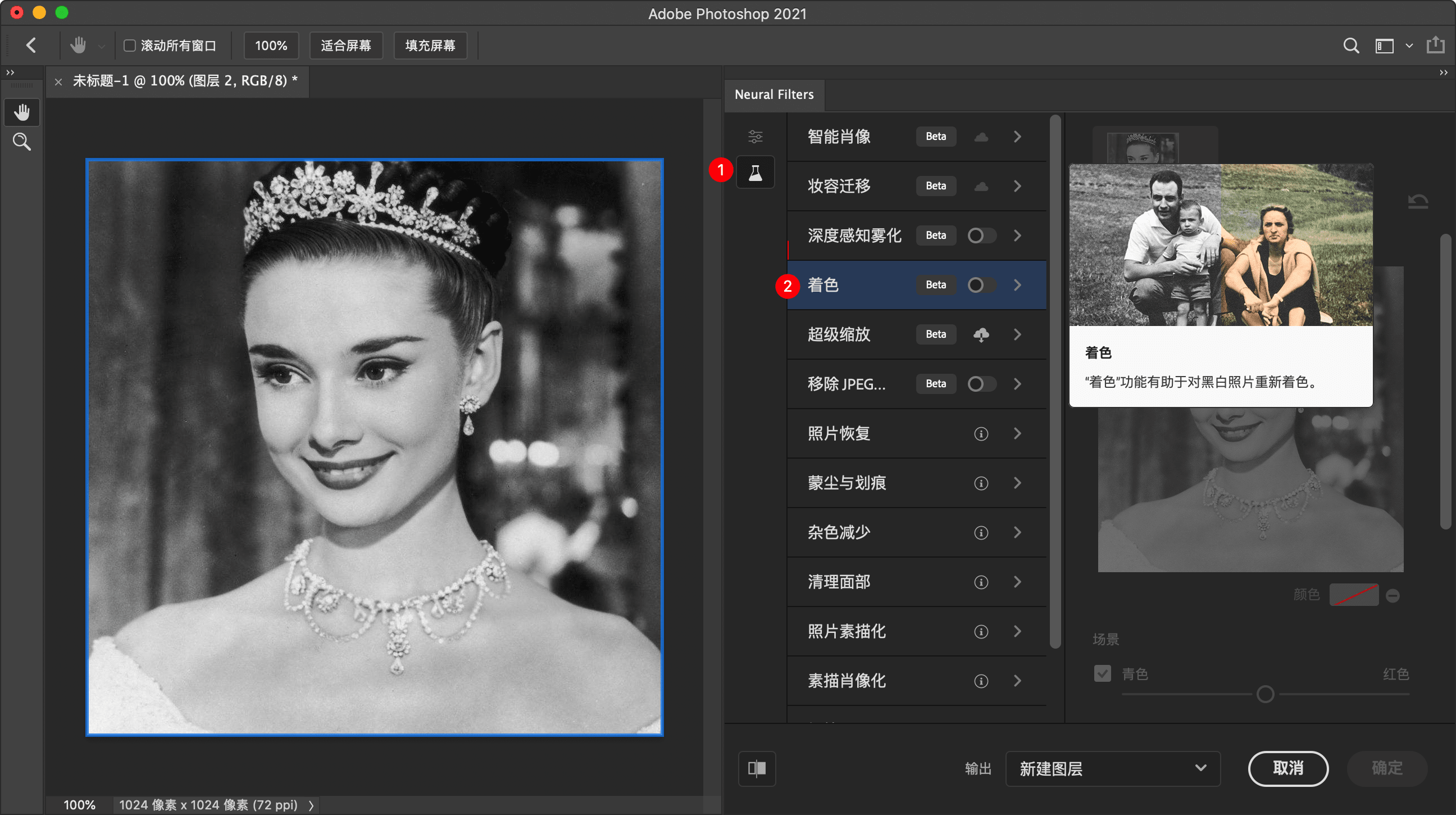The width and height of the screenshot is (1456, 815).
Task: Expand status bar info arrow
Action: 311,805
